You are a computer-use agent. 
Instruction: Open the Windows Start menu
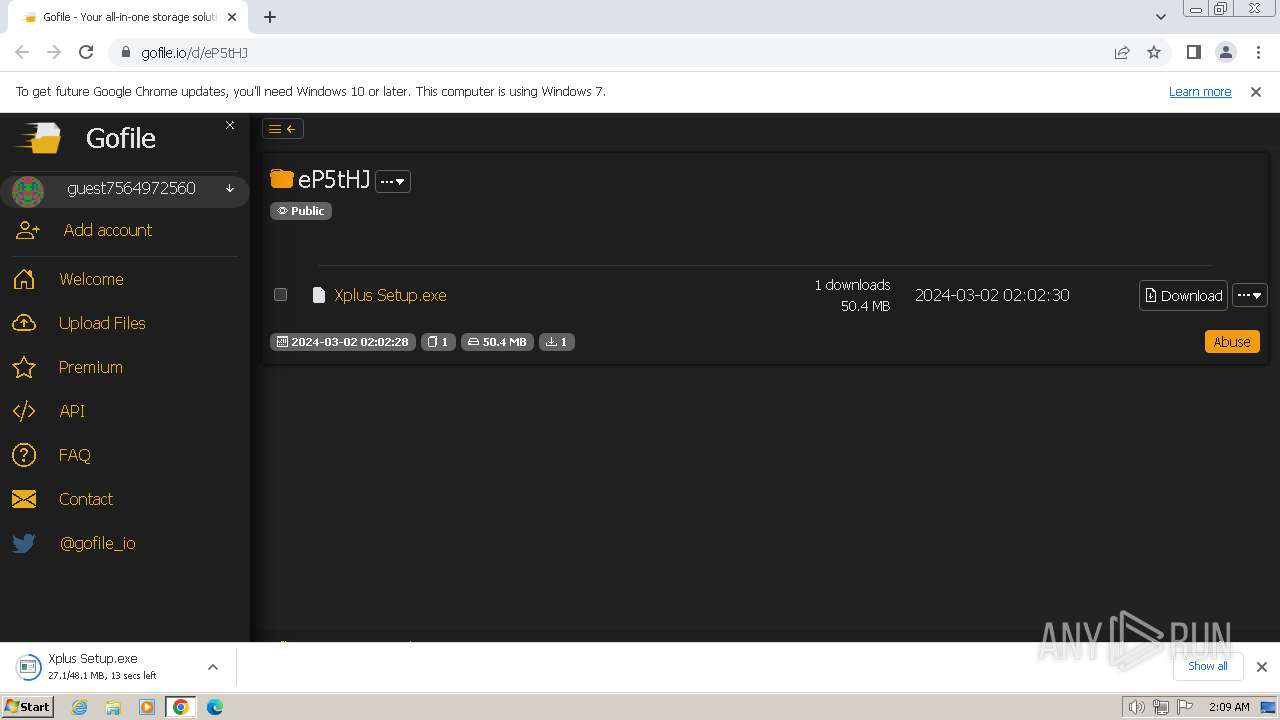point(27,706)
